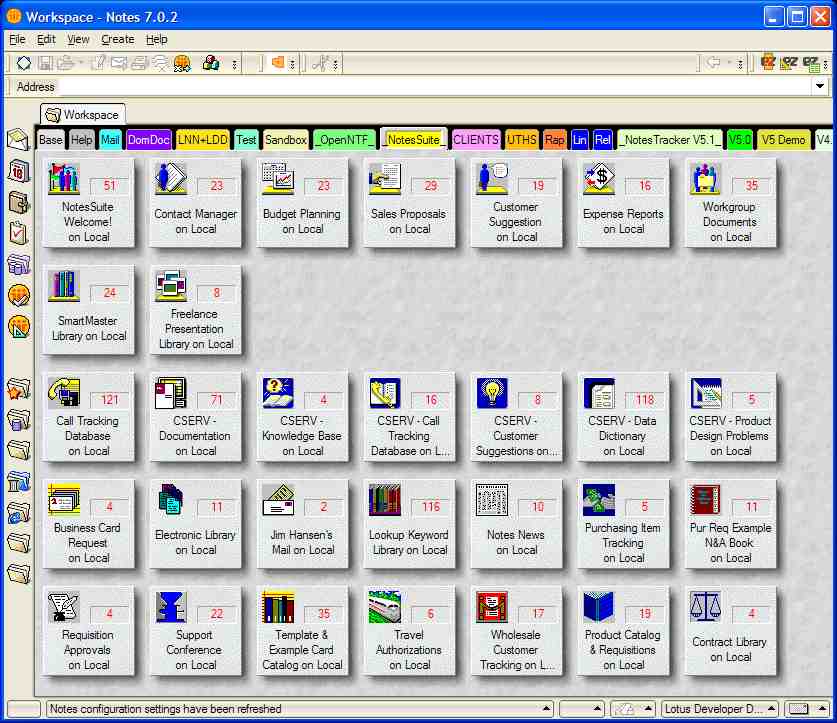
Task: Open the Electronic Library database tile
Action: point(195,524)
